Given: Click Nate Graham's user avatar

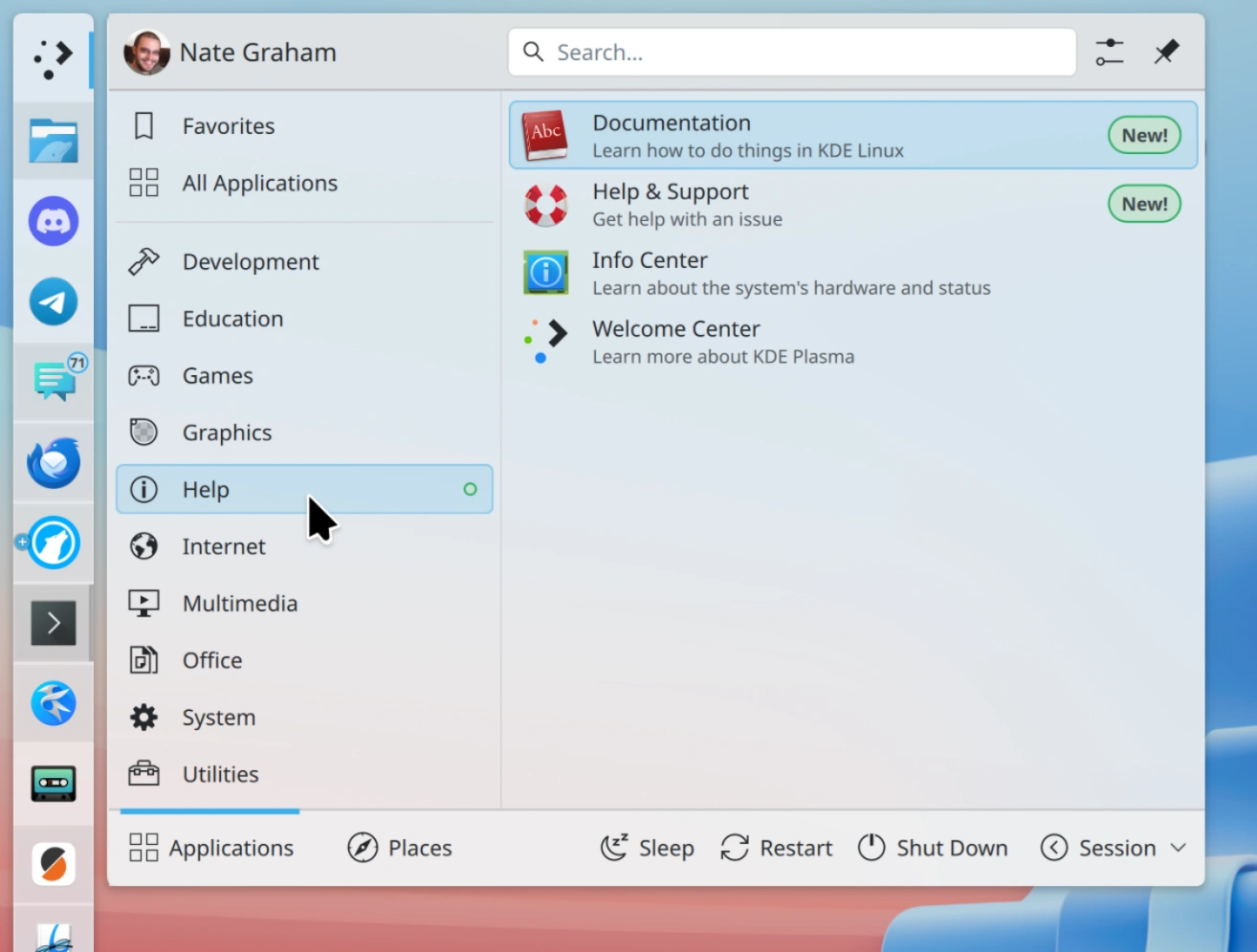Looking at the screenshot, I should pyautogui.click(x=146, y=52).
